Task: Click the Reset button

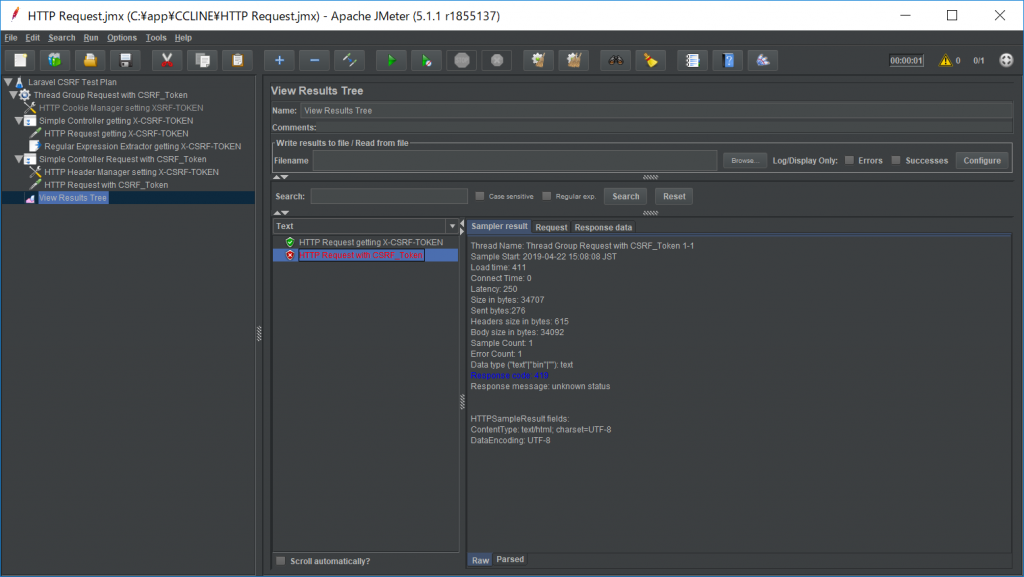Action: (674, 196)
